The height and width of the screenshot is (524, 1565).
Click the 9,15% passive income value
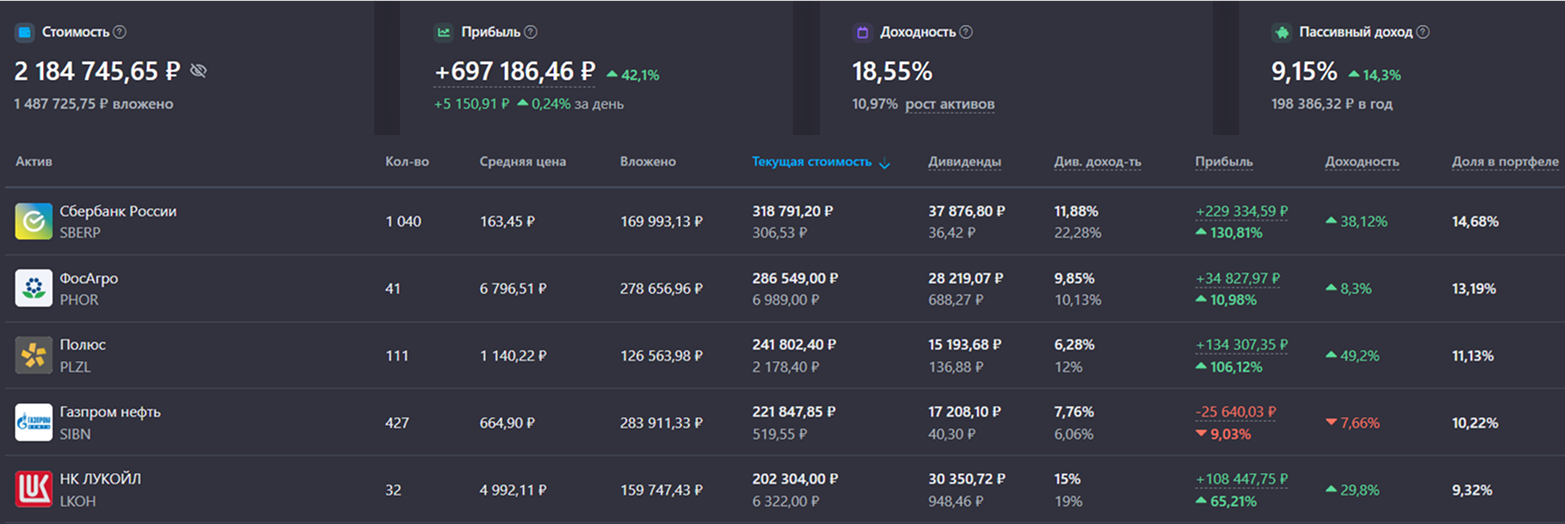coord(1304,72)
